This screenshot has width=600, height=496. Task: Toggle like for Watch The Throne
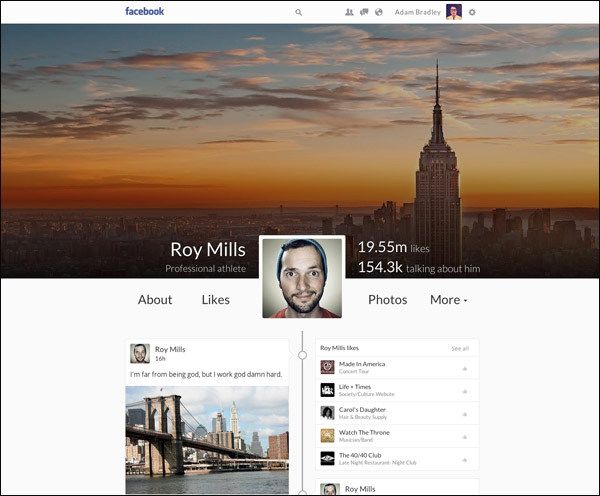(465, 436)
